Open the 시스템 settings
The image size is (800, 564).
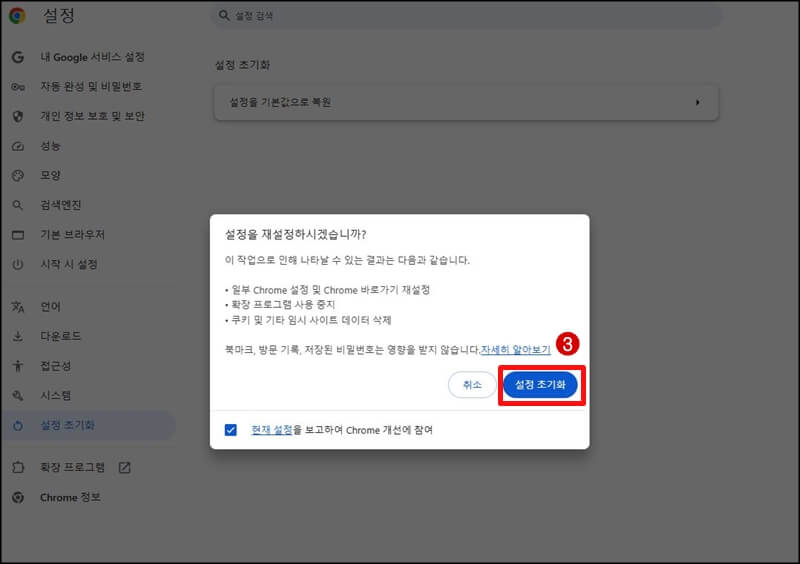coord(56,396)
